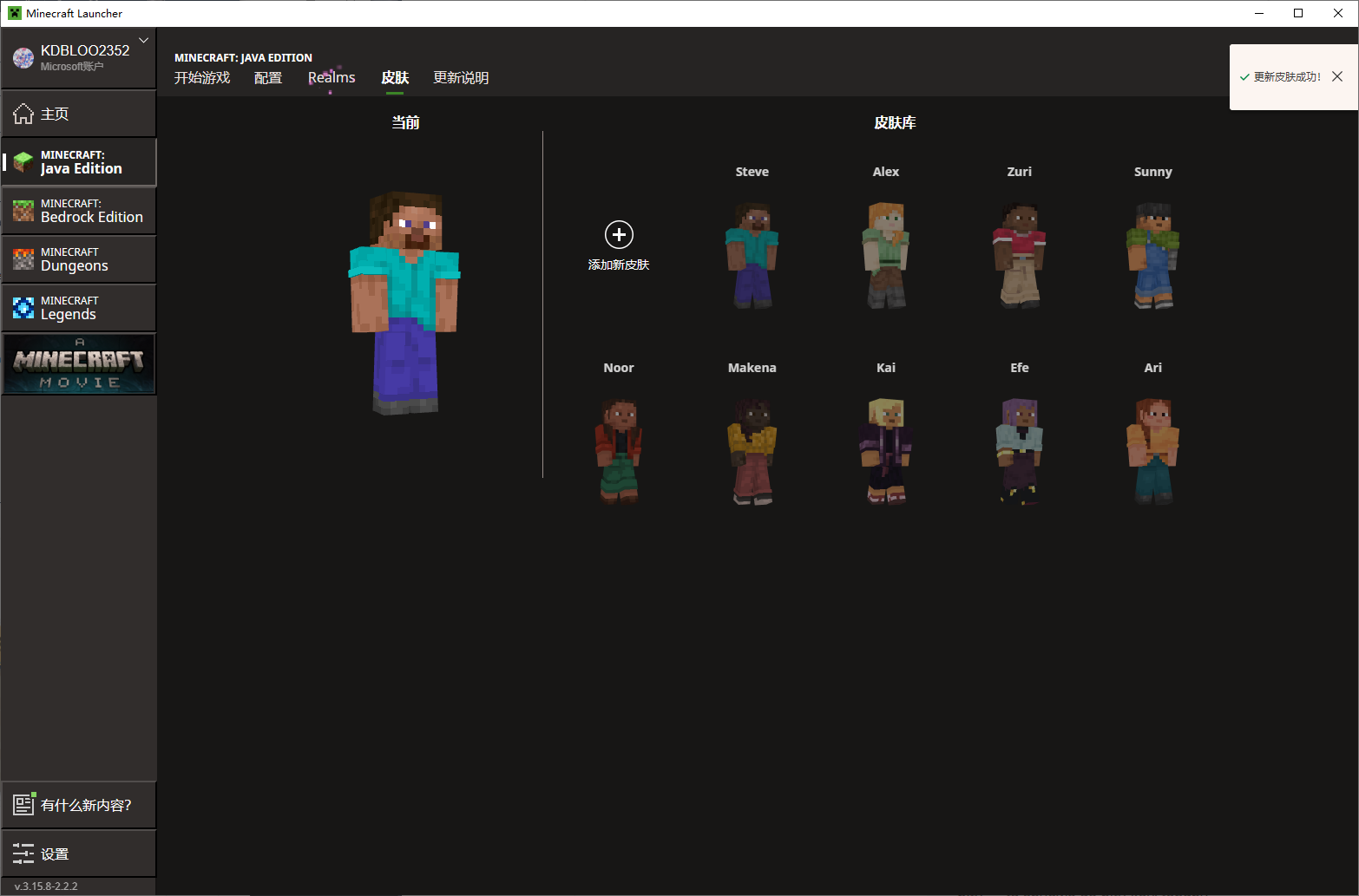Click the plus icon to add a skin
Screen dimensions: 1359x896
[x=619, y=234]
